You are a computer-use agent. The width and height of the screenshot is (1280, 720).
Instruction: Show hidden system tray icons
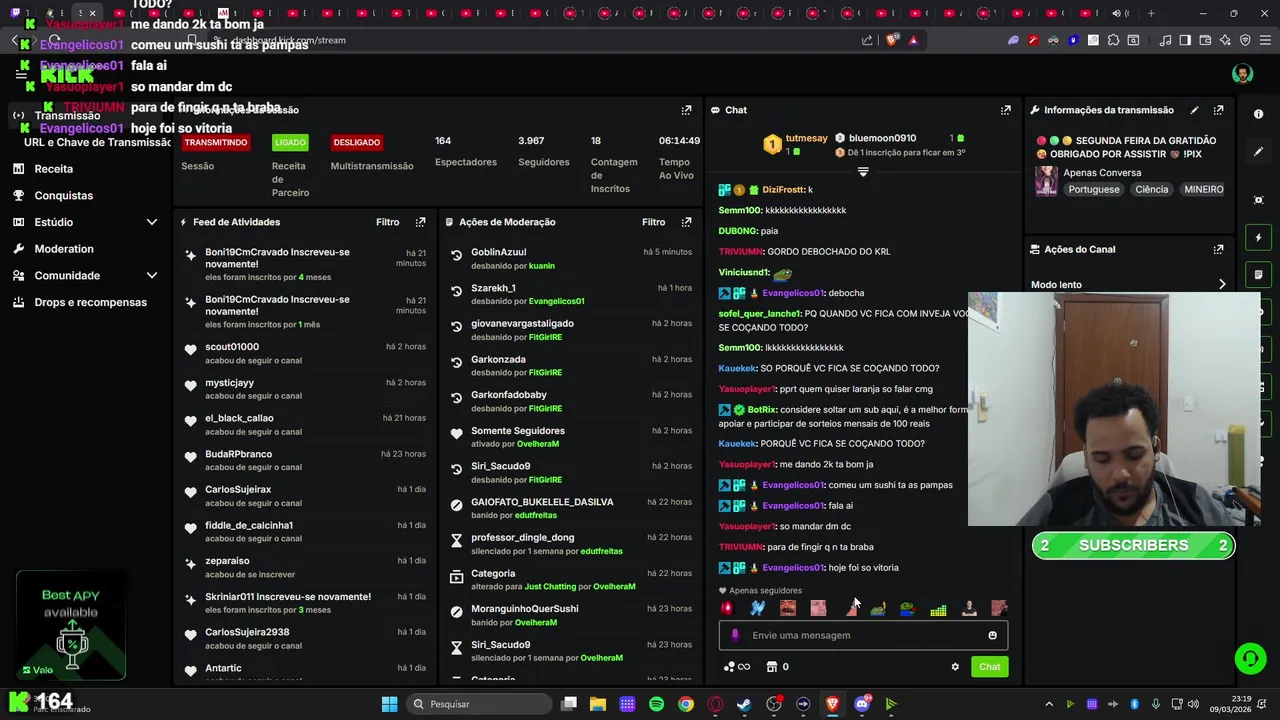[1048, 704]
